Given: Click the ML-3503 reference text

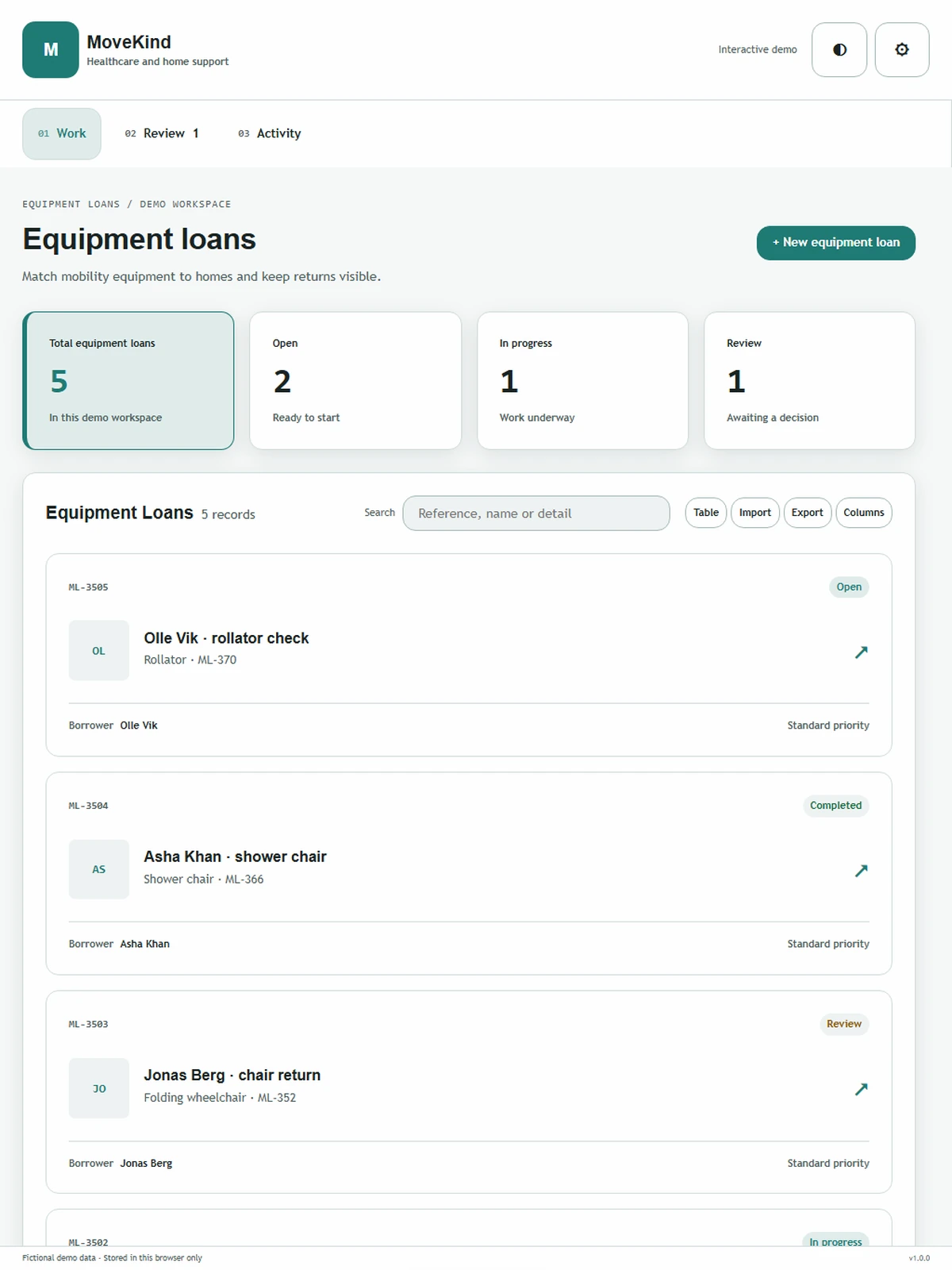Looking at the screenshot, I should (x=88, y=1025).
